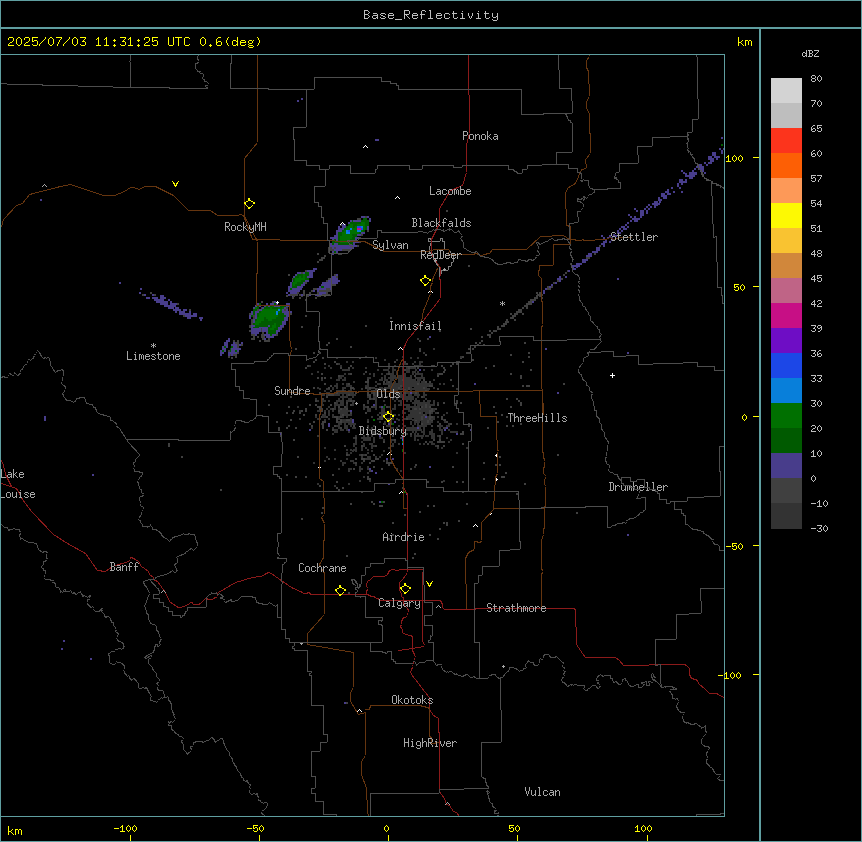Viewport: 862px width, 842px height.
Task: Click the Strathmore city label
Action: pyautogui.click(x=516, y=608)
